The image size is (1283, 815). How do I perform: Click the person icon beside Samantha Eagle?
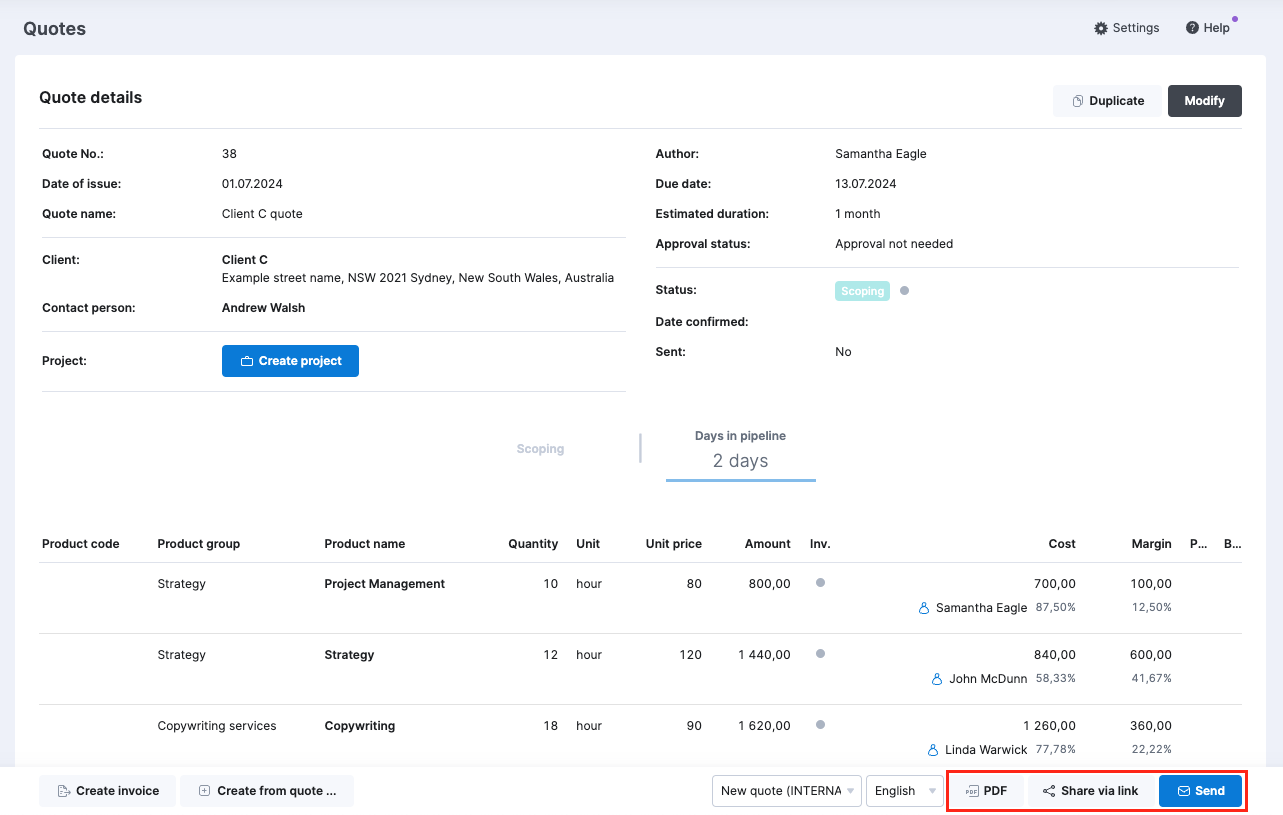coord(924,608)
